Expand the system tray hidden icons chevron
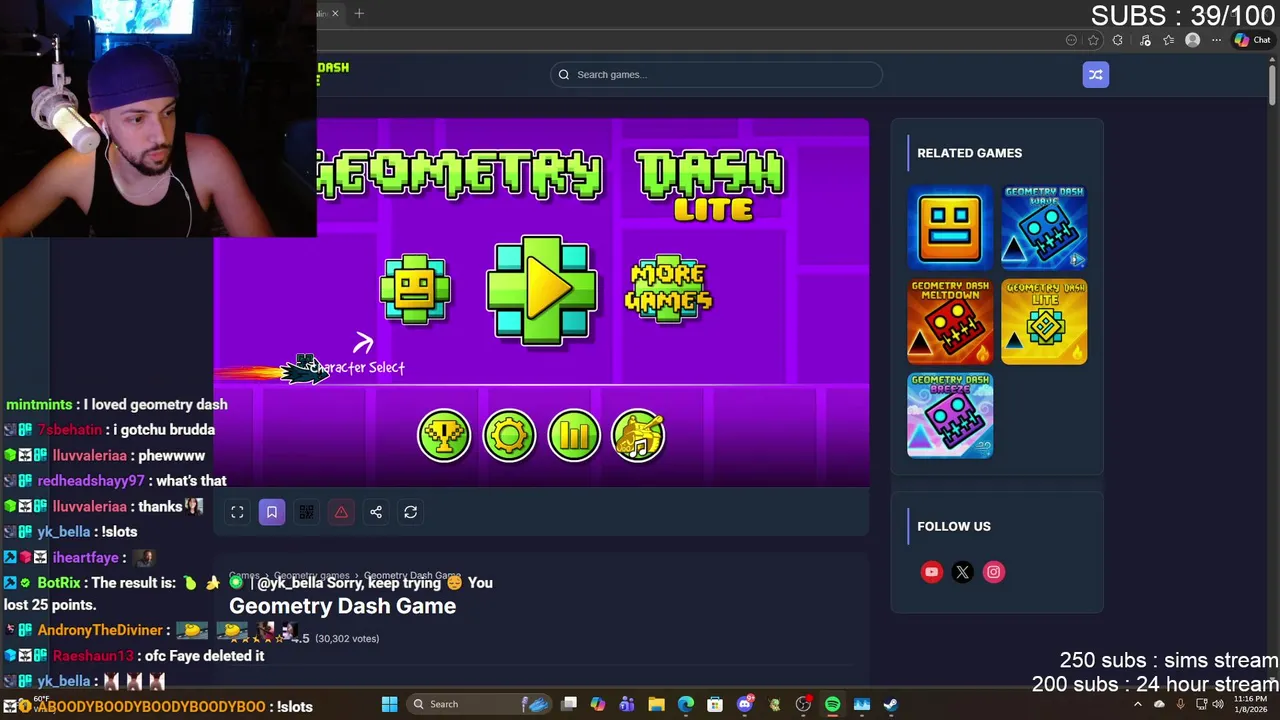Image resolution: width=1280 pixels, height=720 pixels. tap(1137, 704)
